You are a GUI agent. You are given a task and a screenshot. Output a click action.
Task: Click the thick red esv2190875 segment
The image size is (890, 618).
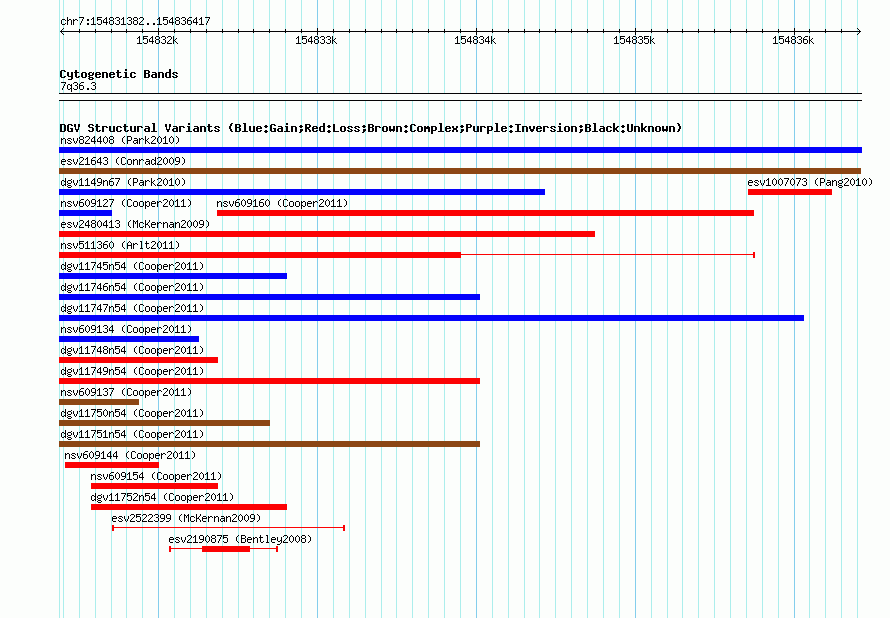(226, 549)
